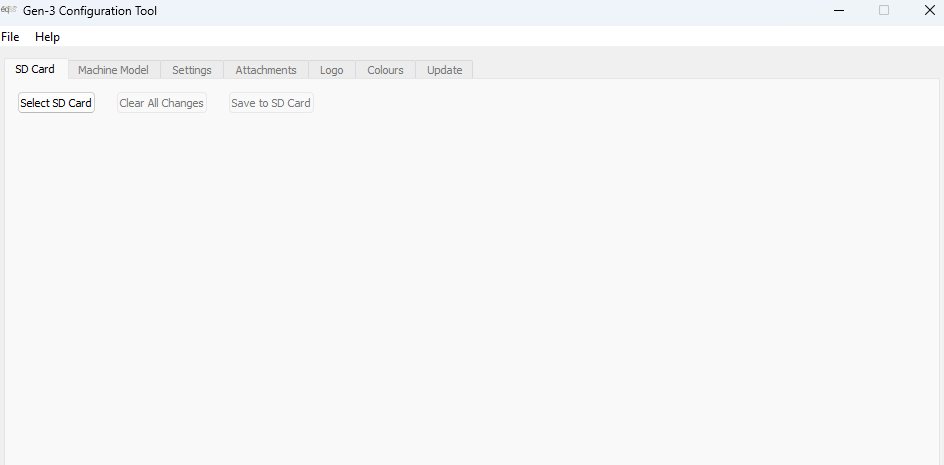Close the Gen-3 Configuration Tool window
Image resolution: width=944 pixels, height=465 pixels.
tap(929, 10)
